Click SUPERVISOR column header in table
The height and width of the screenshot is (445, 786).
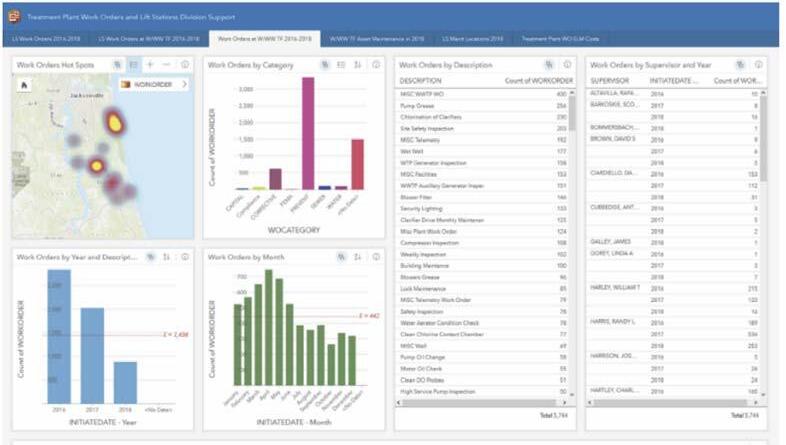[x=610, y=81]
